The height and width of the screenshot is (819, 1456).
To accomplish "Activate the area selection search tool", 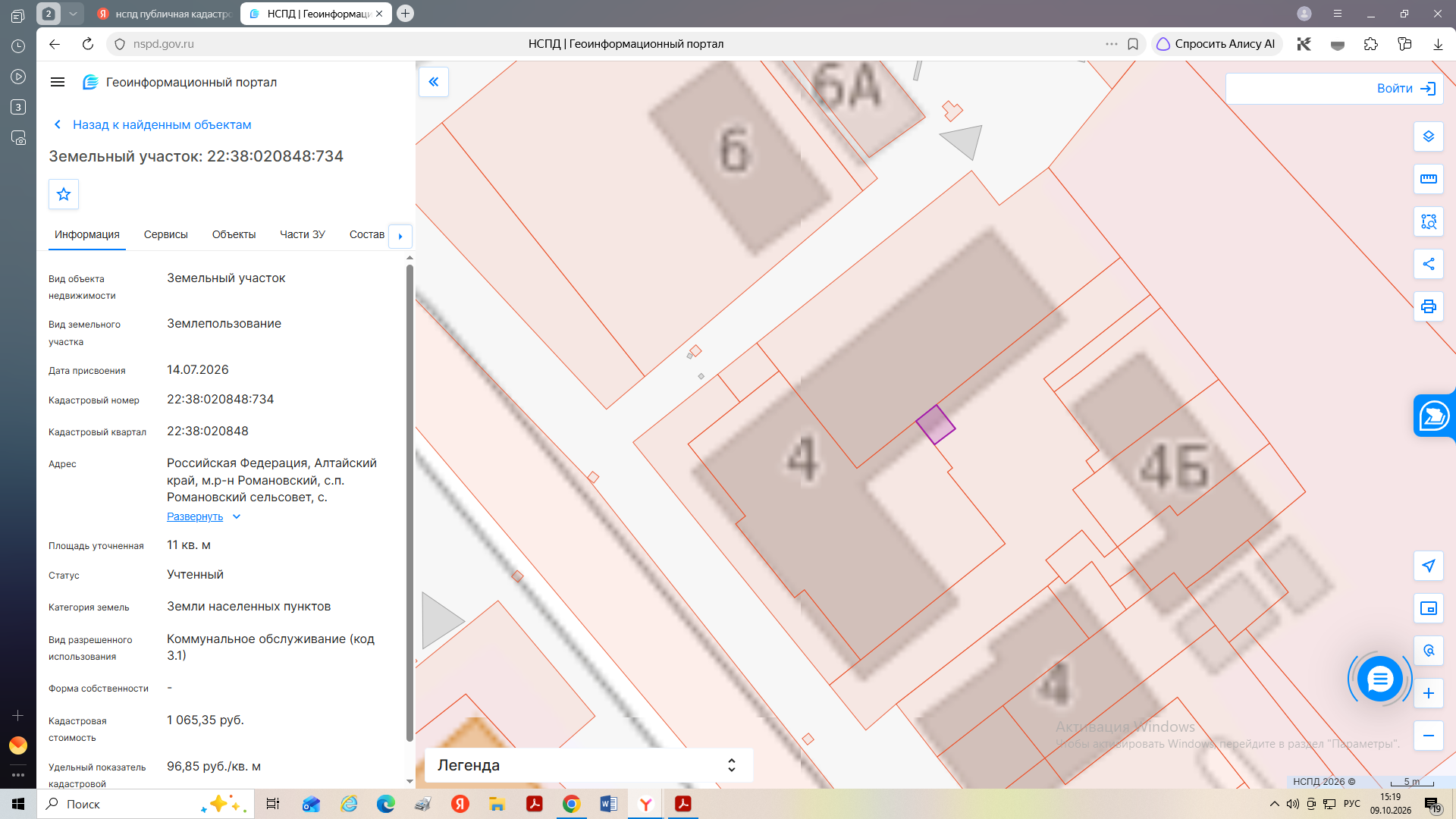I will pyautogui.click(x=1429, y=221).
